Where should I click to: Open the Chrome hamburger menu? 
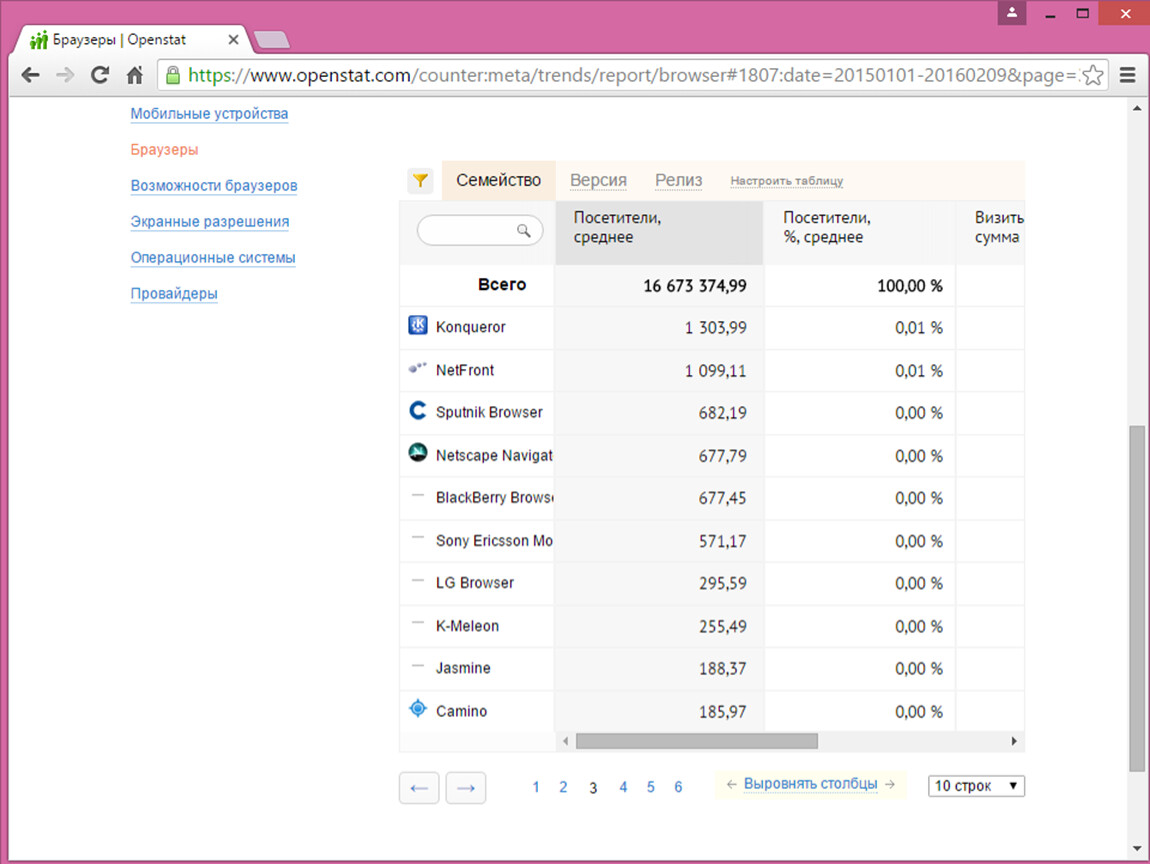1128,75
